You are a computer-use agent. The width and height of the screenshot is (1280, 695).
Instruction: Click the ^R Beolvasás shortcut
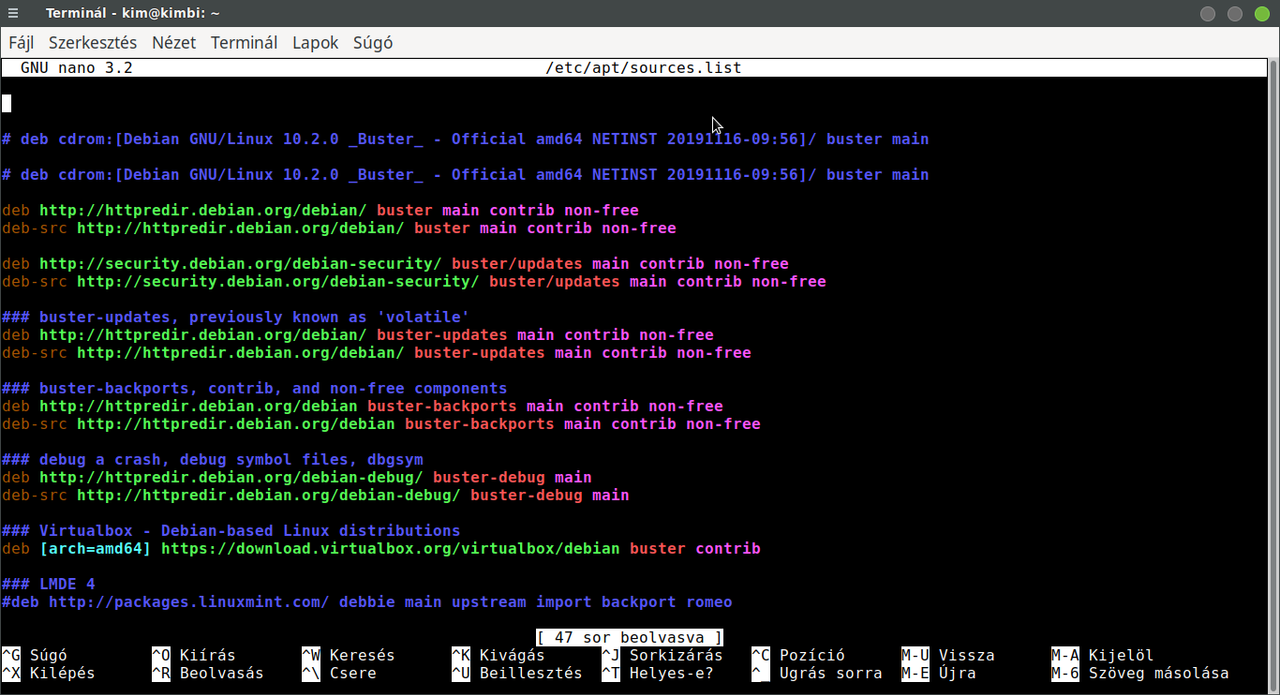click(208, 673)
